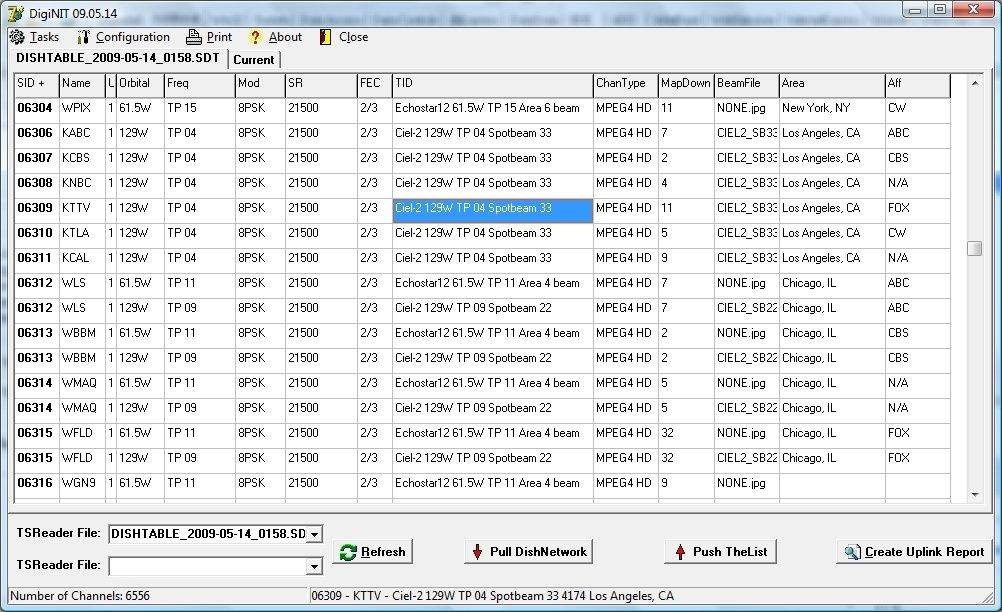Sort by the MapDown column header
The width and height of the screenshot is (1002, 612).
[x=686, y=85]
